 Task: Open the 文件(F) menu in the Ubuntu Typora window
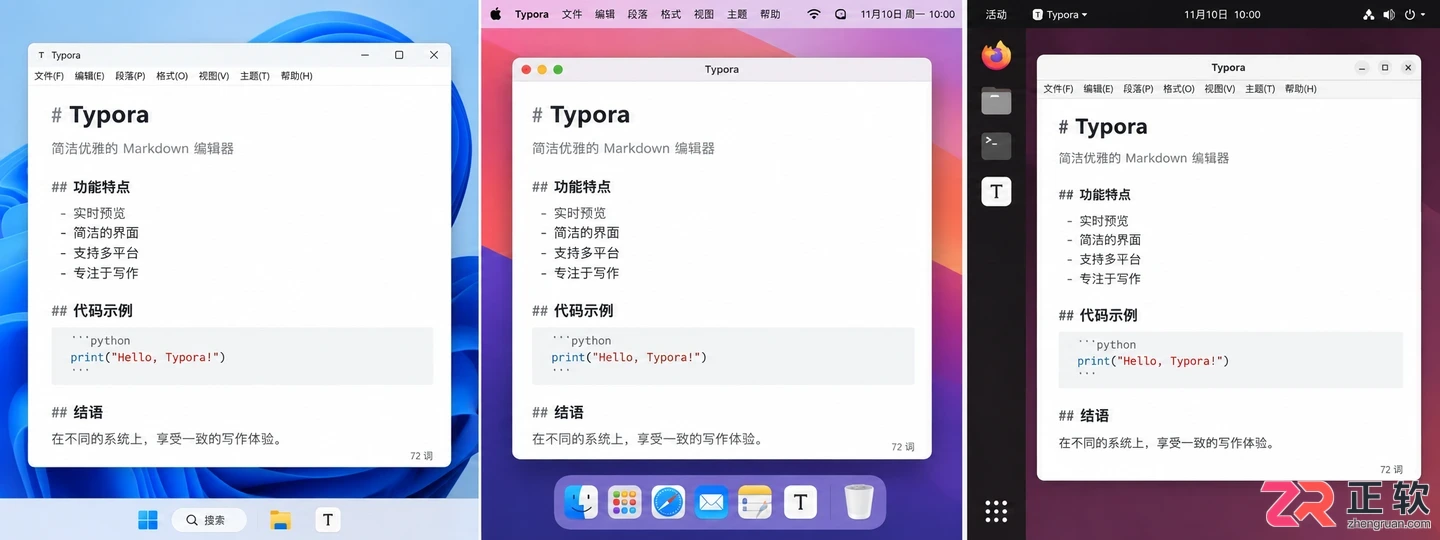pyautogui.click(x=1058, y=89)
